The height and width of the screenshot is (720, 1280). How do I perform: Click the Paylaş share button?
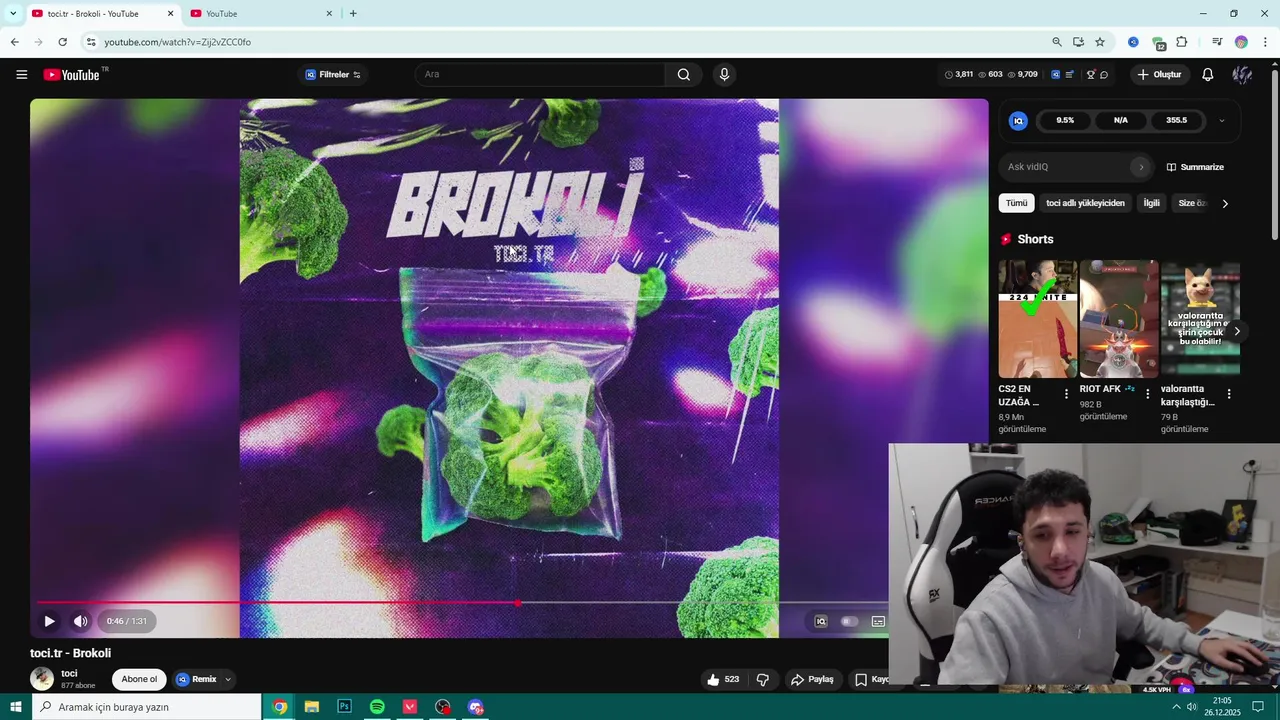812,680
